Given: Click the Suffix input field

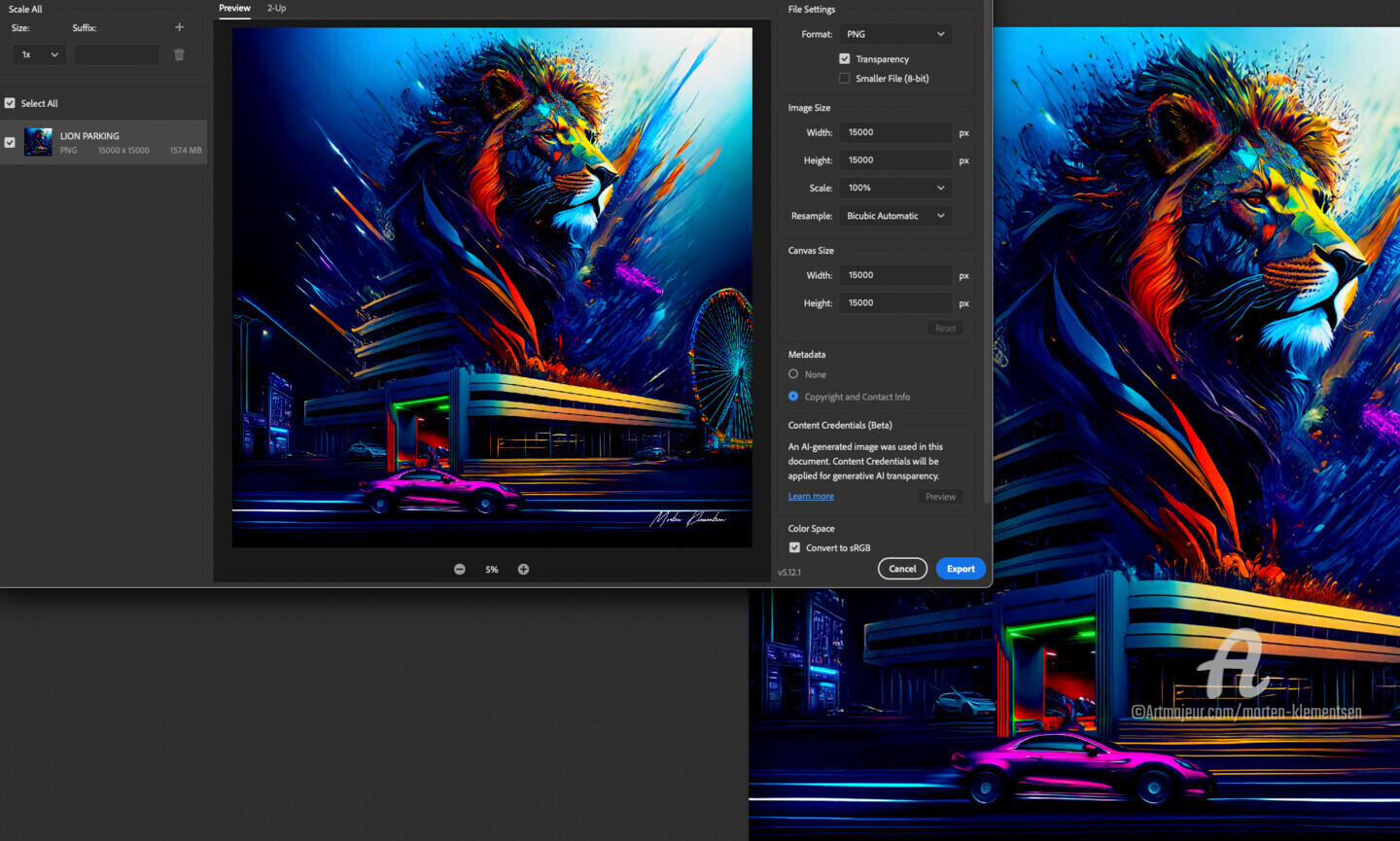Looking at the screenshot, I should tap(117, 54).
